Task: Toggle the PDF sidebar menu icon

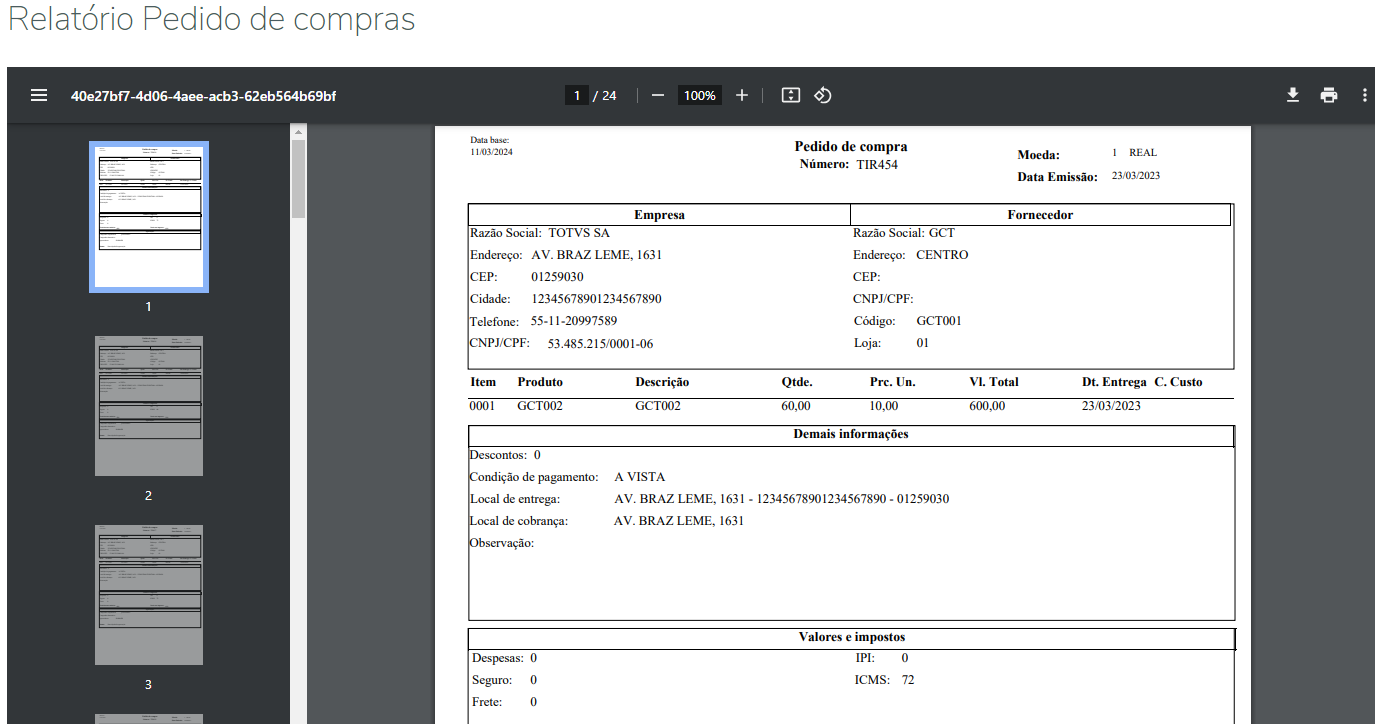Action: 39,95
